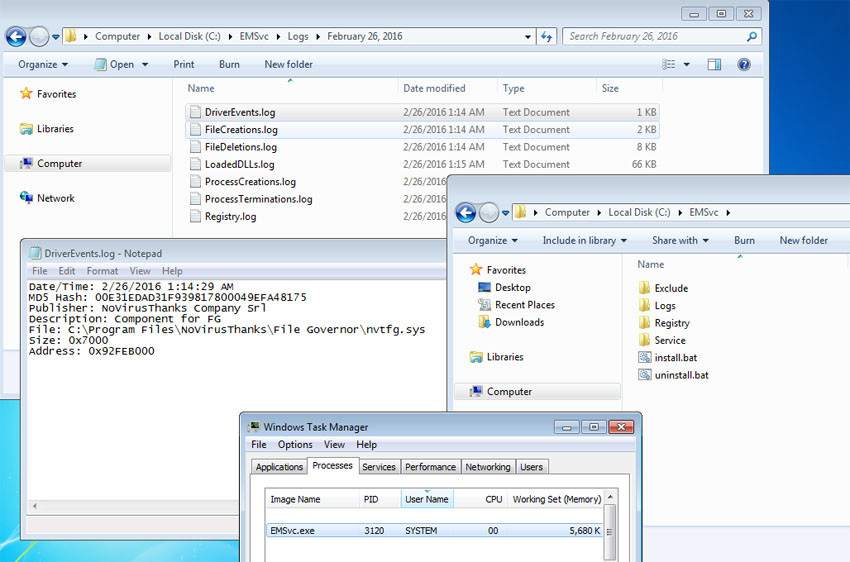Screen dimensions: 850x562
Task: Expand the view options arrow in the Logs toolbar
Action: point(686,64)
